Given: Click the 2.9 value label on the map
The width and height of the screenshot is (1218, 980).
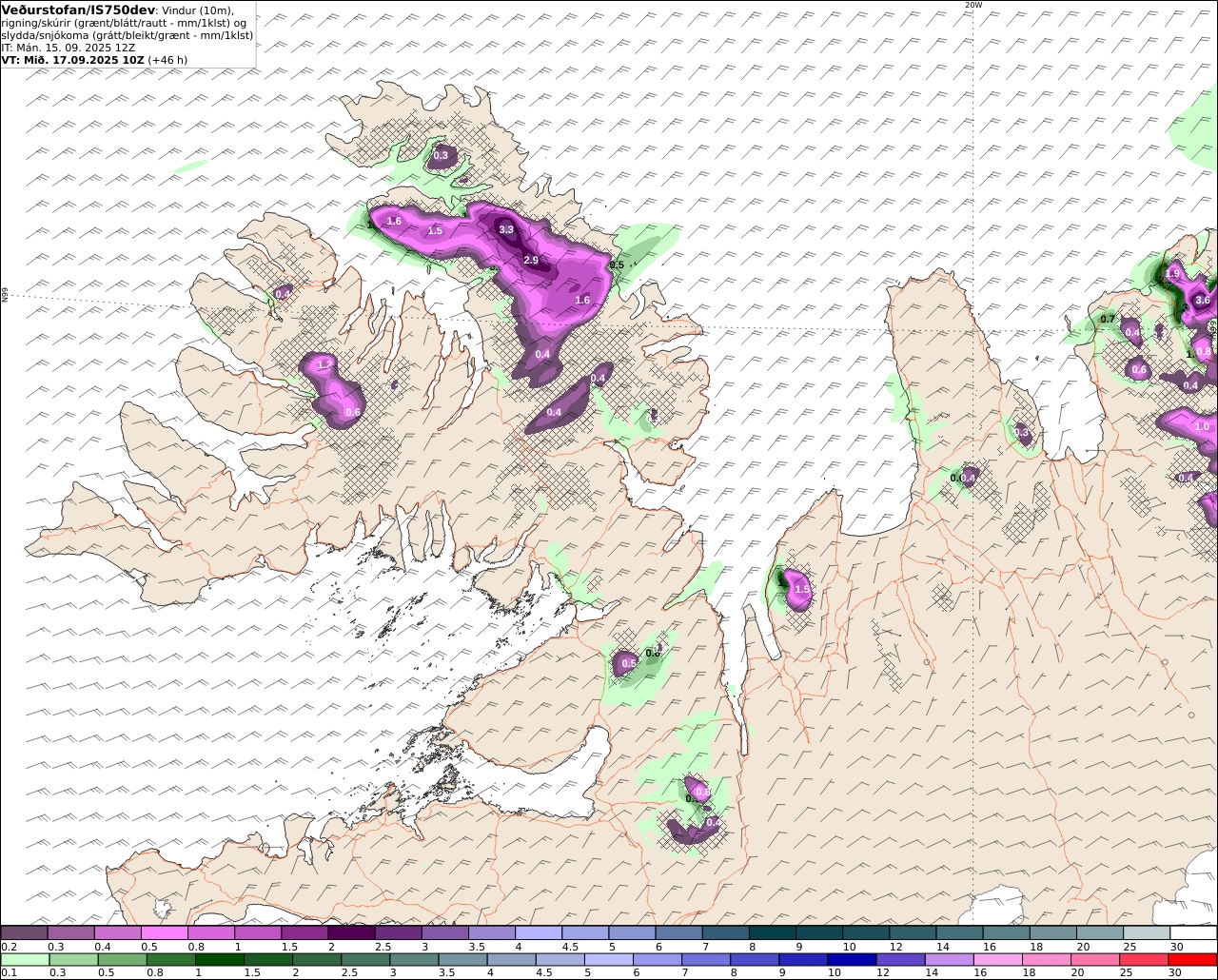Looking at the screenshot, I should pos(531,260).
